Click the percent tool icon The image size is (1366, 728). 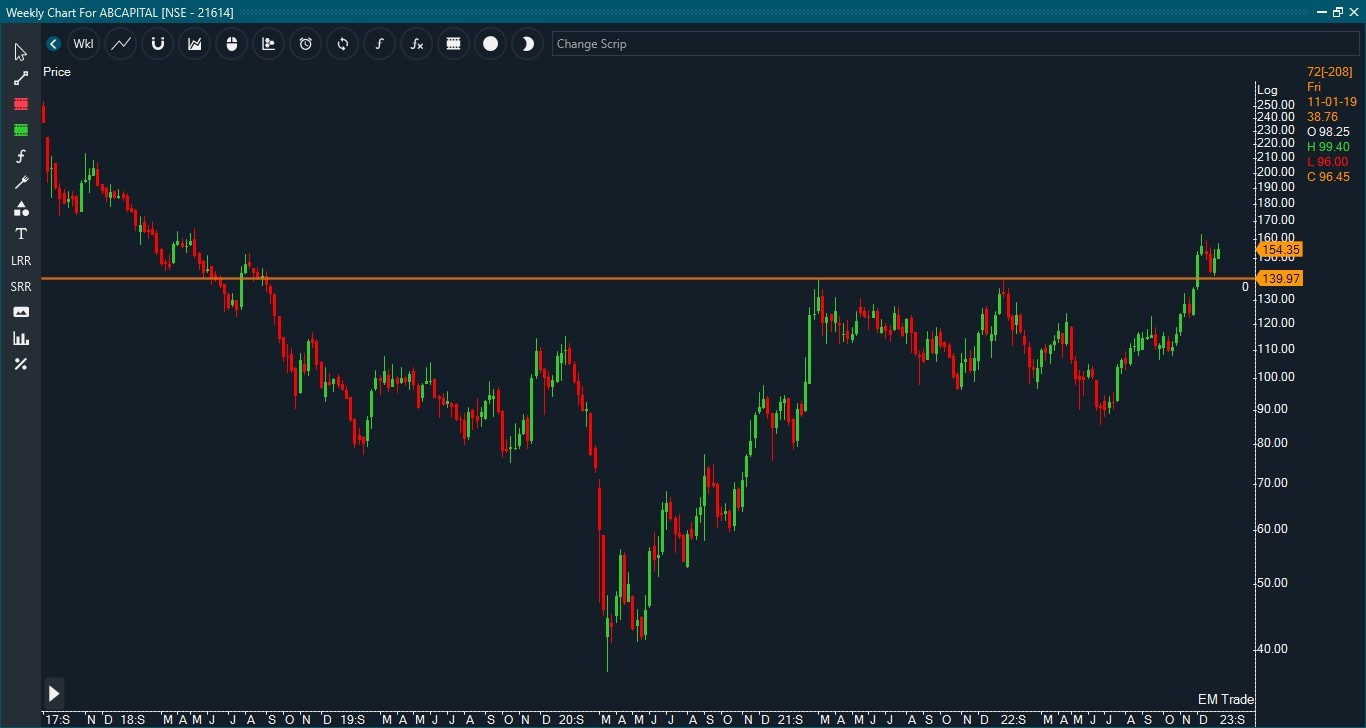click(x=21, y=364)
